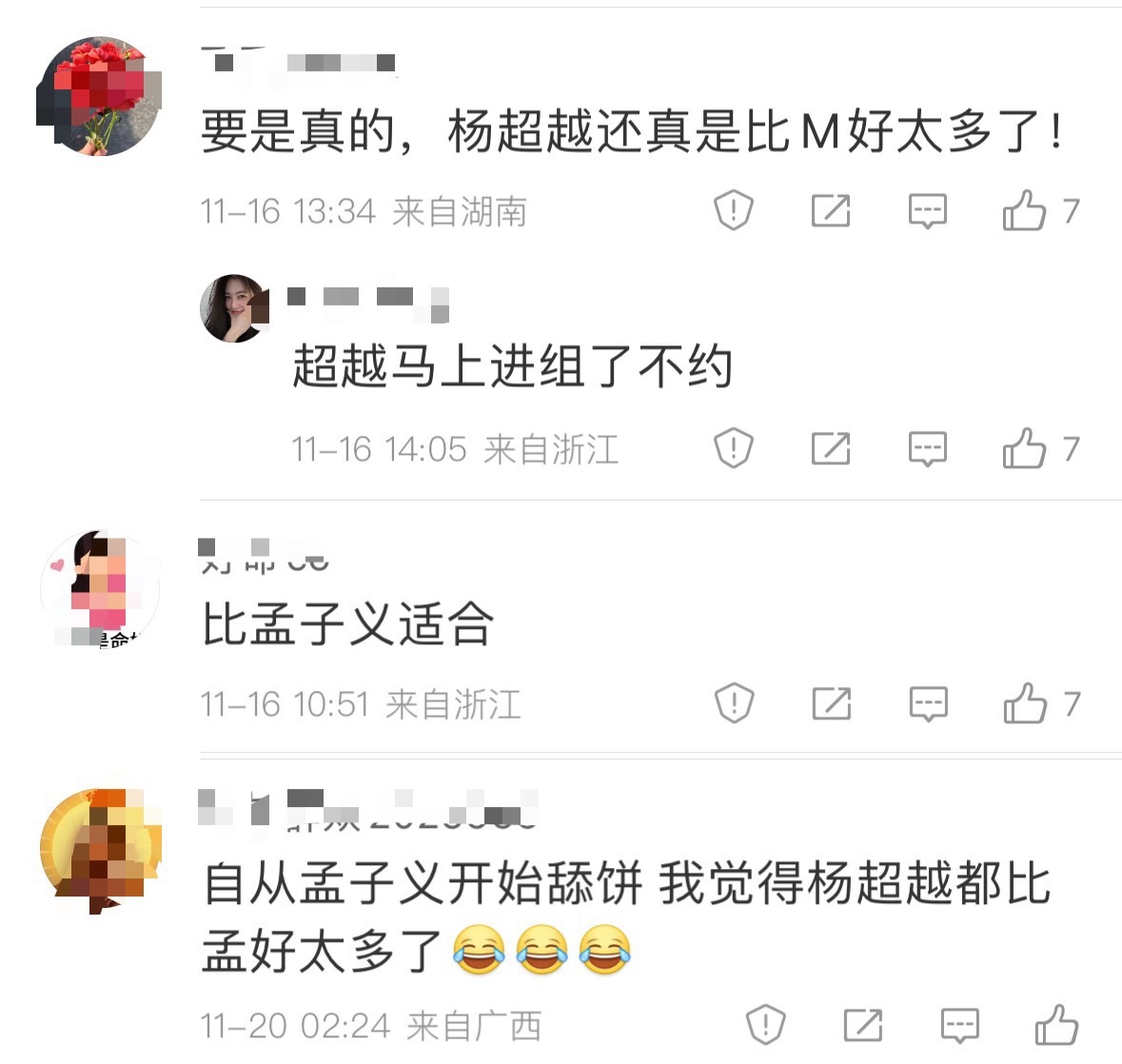Like the 广西 comment with laughing emojis

pyautogui.click(x=1056, y=1025)
